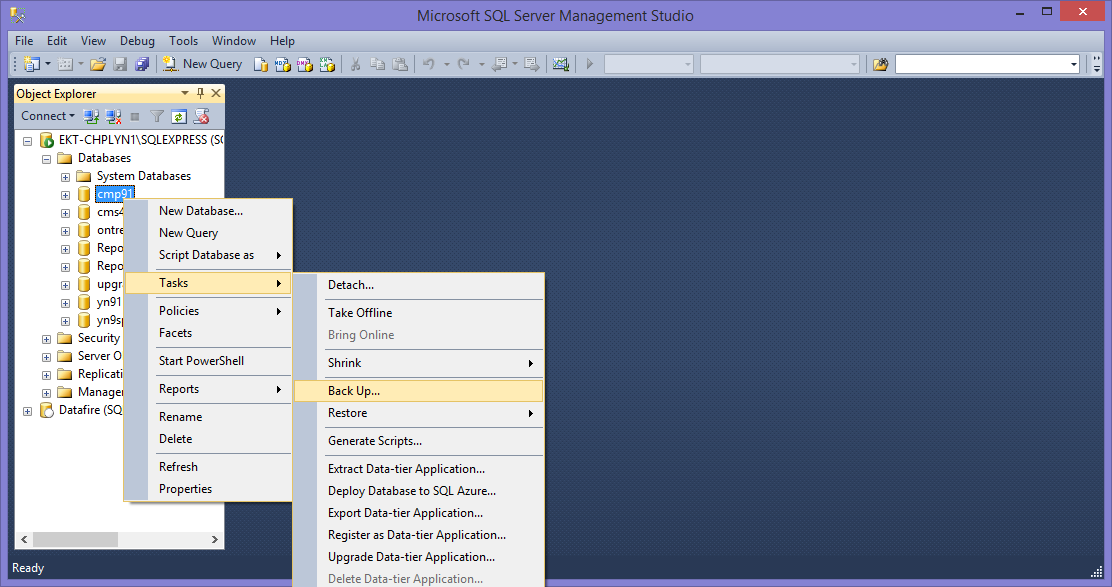The width and height of the screenshot is (1112, 587).
Task: Click the Add New Item toolbar icon
Action: pos(65,65)
